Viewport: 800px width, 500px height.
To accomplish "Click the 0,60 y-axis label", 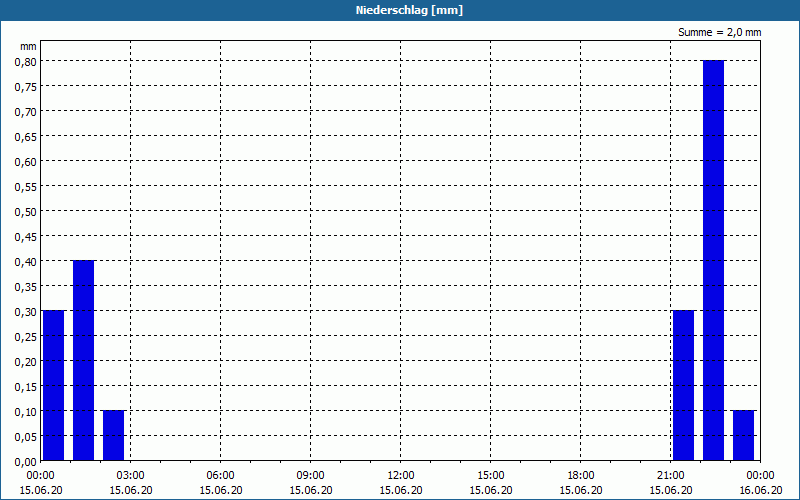I will 26,162.
